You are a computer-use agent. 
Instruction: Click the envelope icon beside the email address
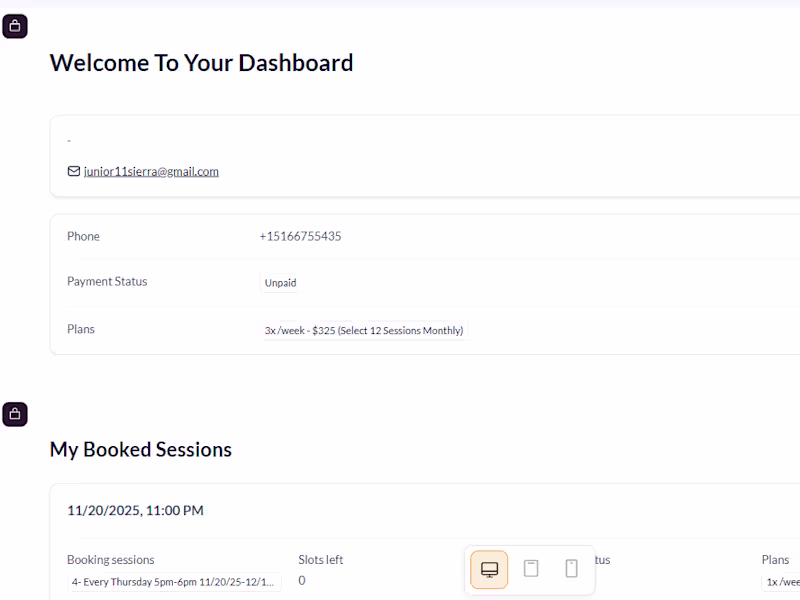73,171
